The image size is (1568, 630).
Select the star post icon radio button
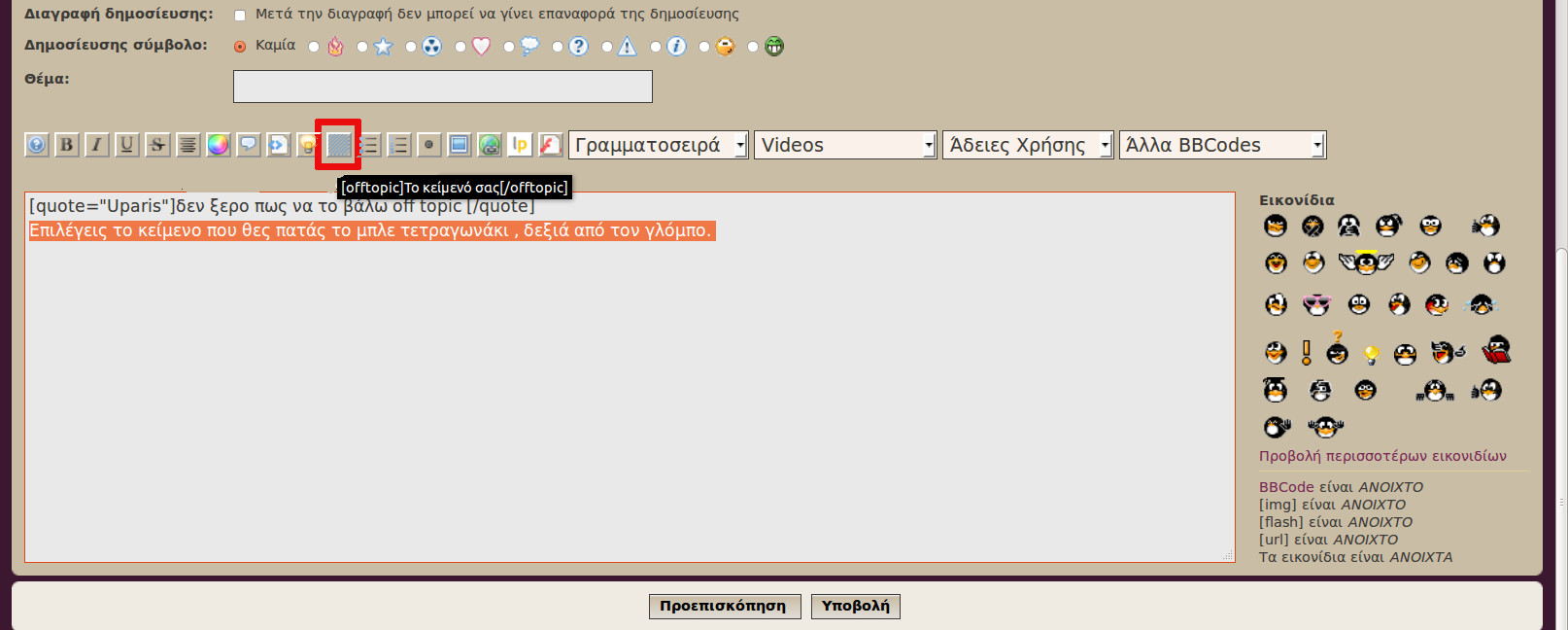point(362,47)
